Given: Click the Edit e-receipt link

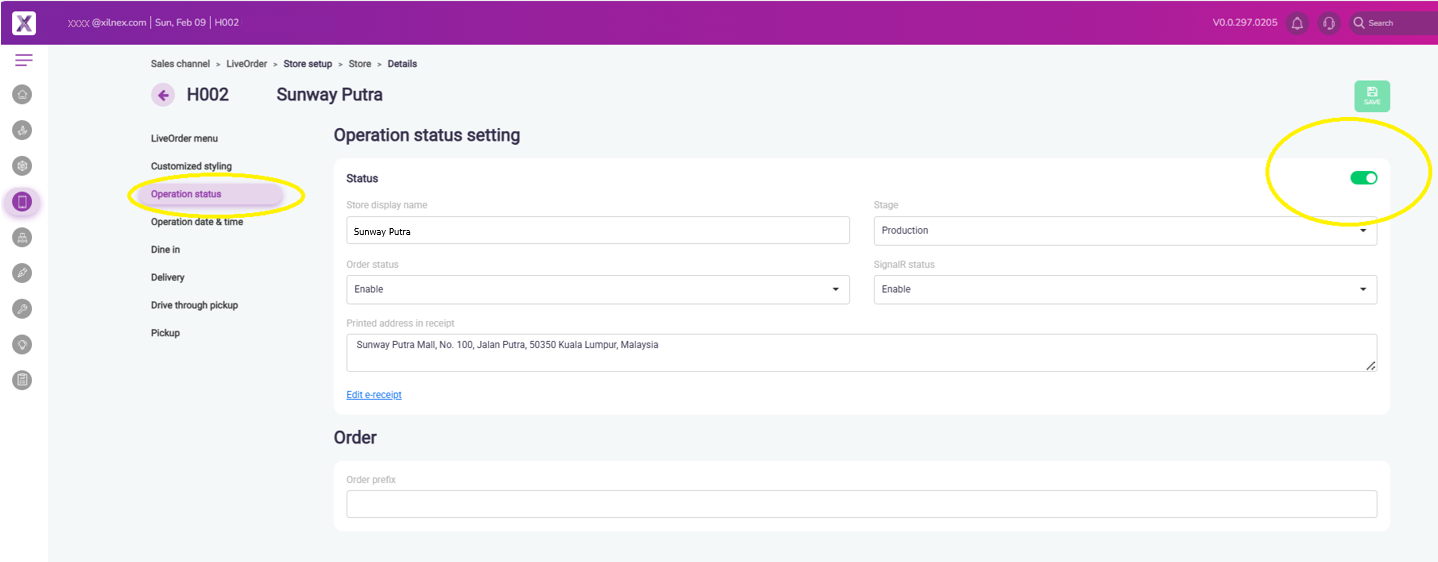Looking at the screenshot, I should coord(374,395).
